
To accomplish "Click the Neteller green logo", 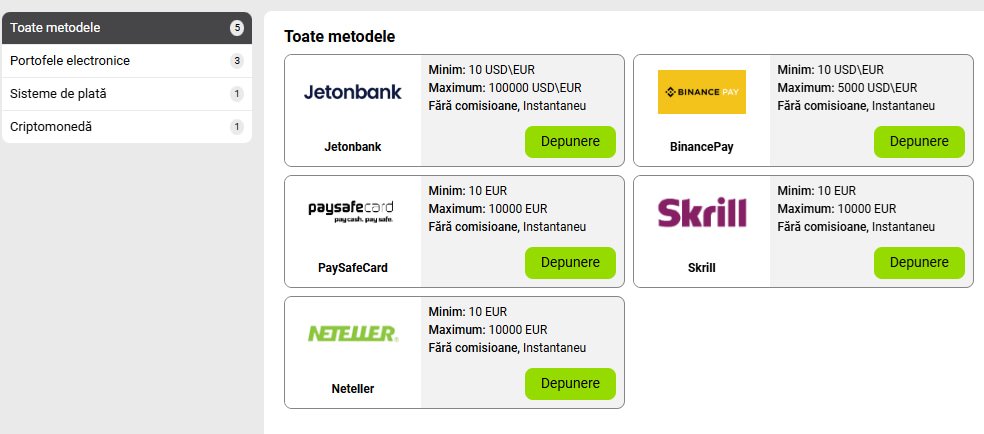I will click(352, 334).
